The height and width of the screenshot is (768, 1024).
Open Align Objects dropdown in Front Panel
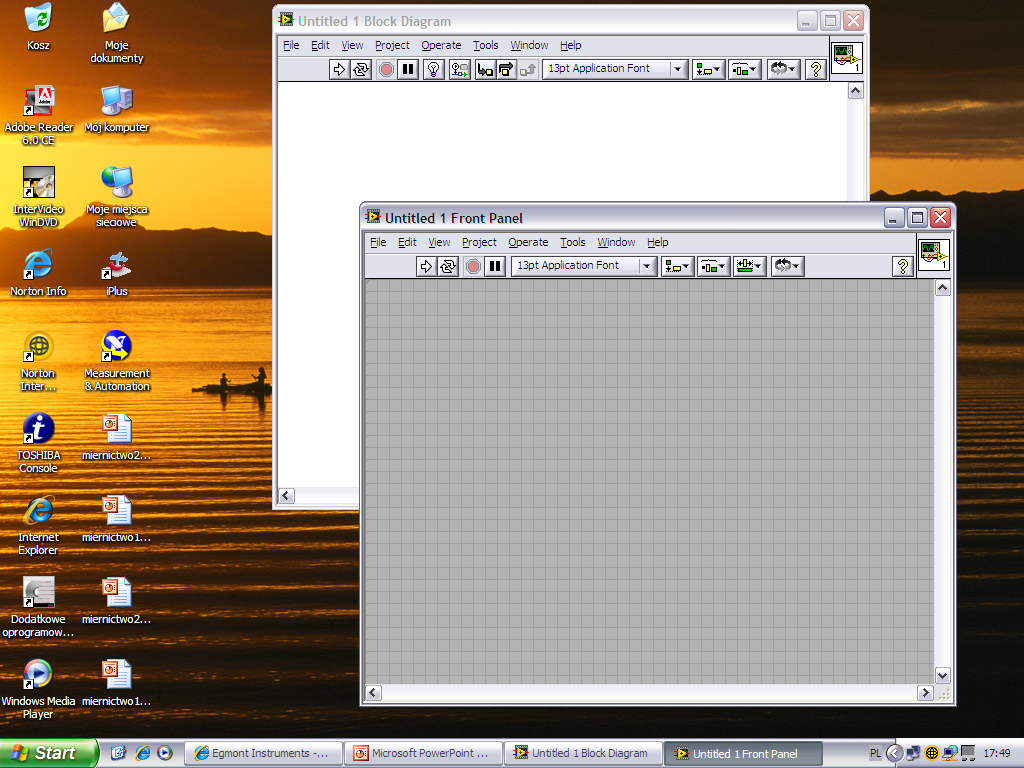(677, 266)
